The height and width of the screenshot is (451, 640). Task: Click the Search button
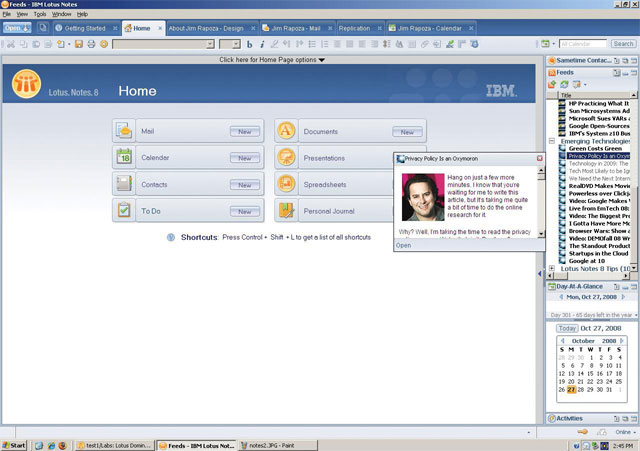pyautogui.click(x=623, y=44)
